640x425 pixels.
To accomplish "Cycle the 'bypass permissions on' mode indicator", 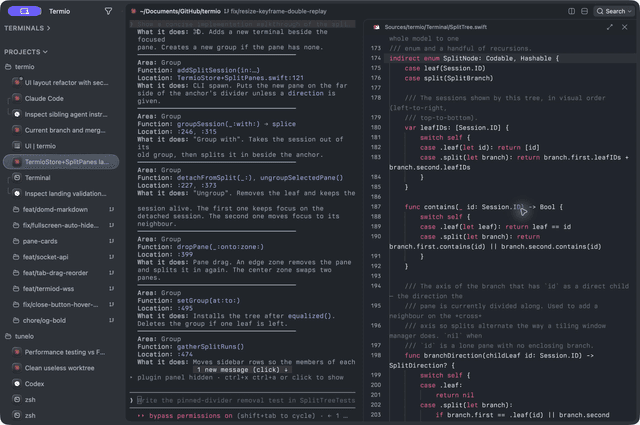I will click(x=191, y=416).
